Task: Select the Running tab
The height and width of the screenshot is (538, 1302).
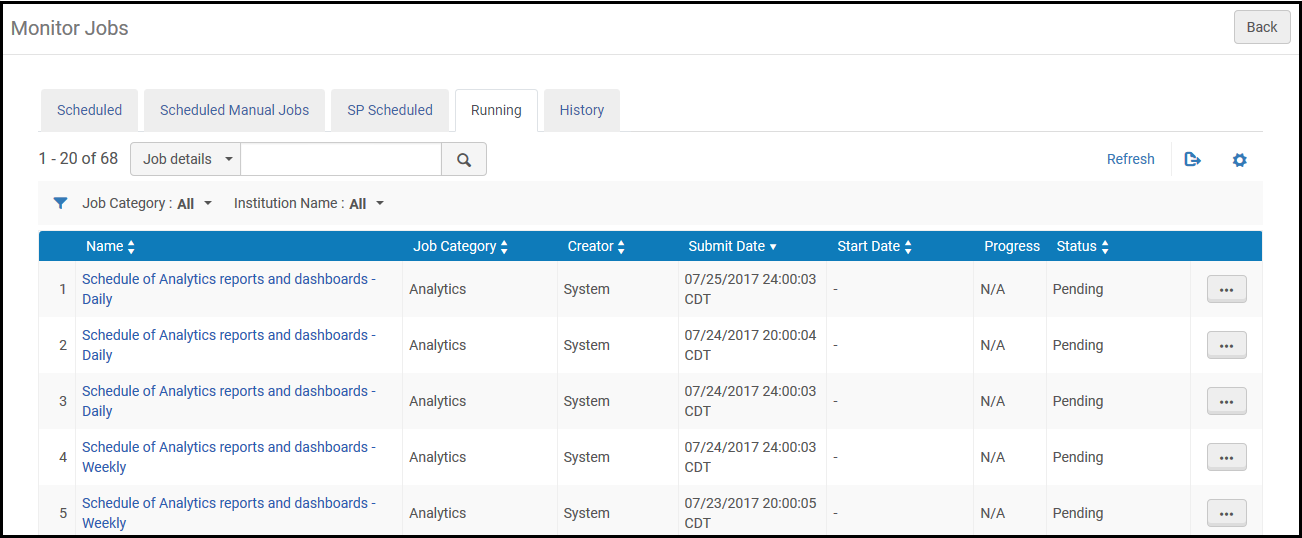Action: (x=496, y=110)
